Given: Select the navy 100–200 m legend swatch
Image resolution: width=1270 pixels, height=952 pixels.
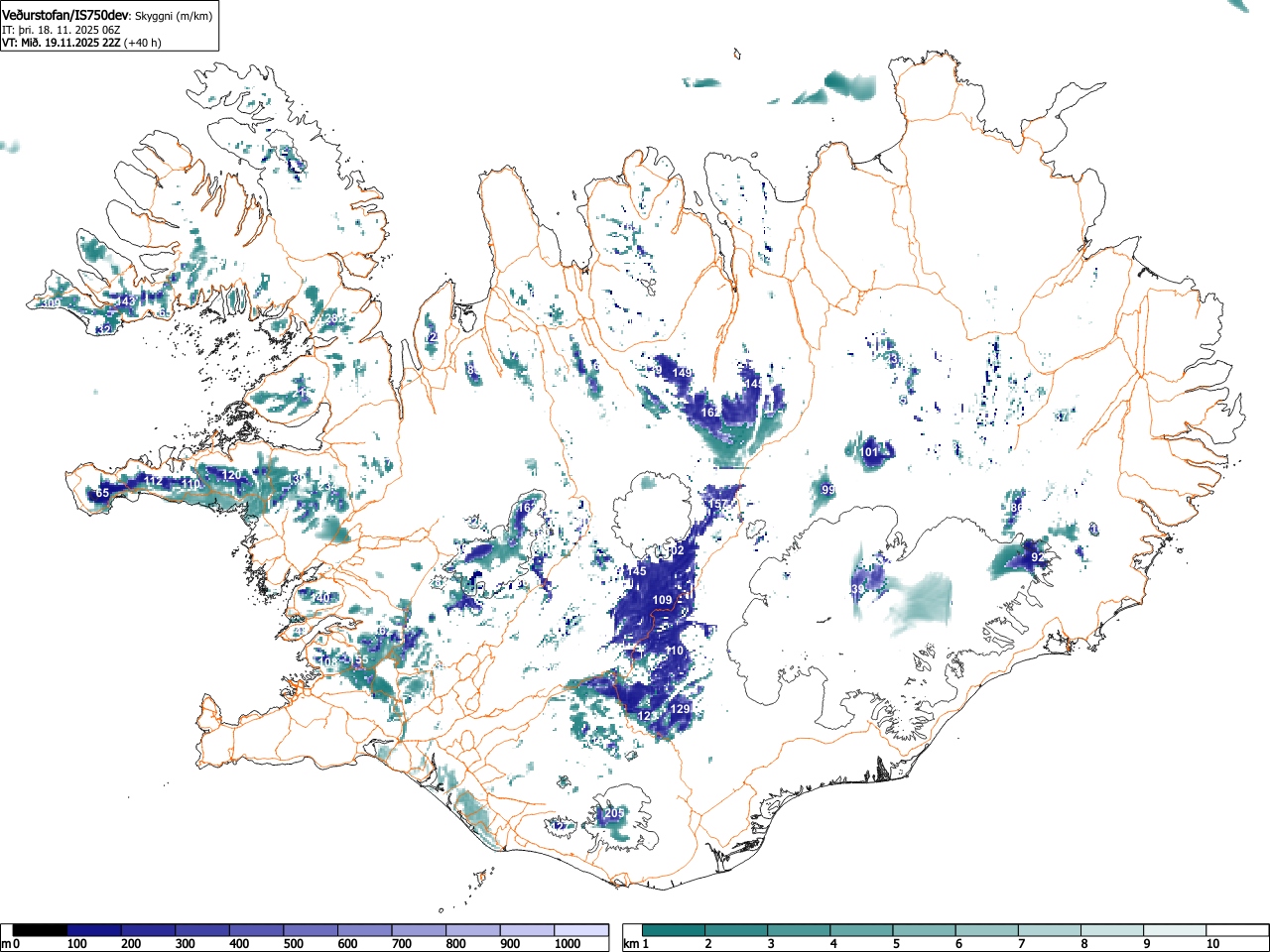Looking at the screenshot, I should [x=94, y=930].
